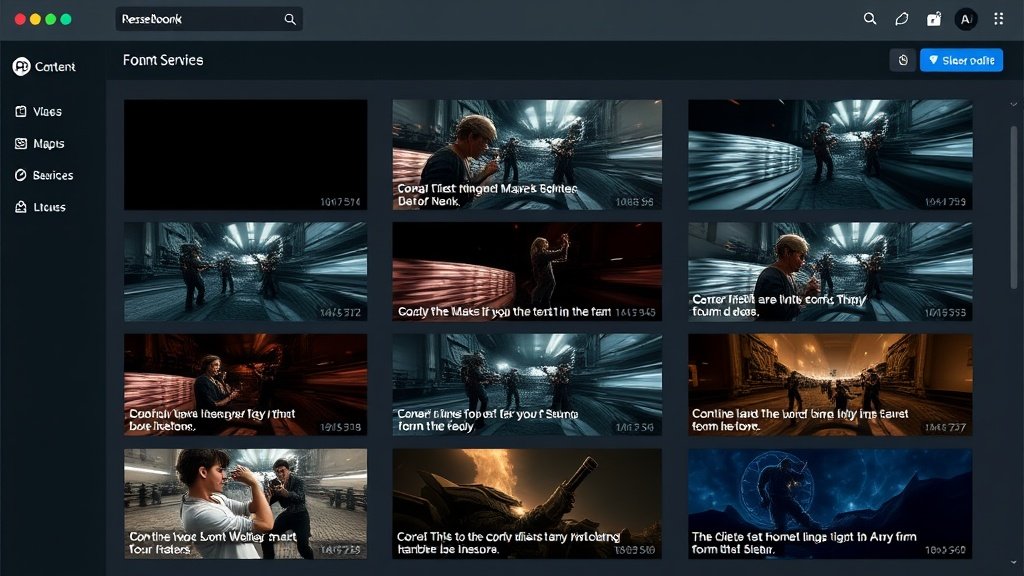Viewport: 1024px width, 576px height.
Task: Open the Codly the Maks video thumbnail
Action: point(527,272)
